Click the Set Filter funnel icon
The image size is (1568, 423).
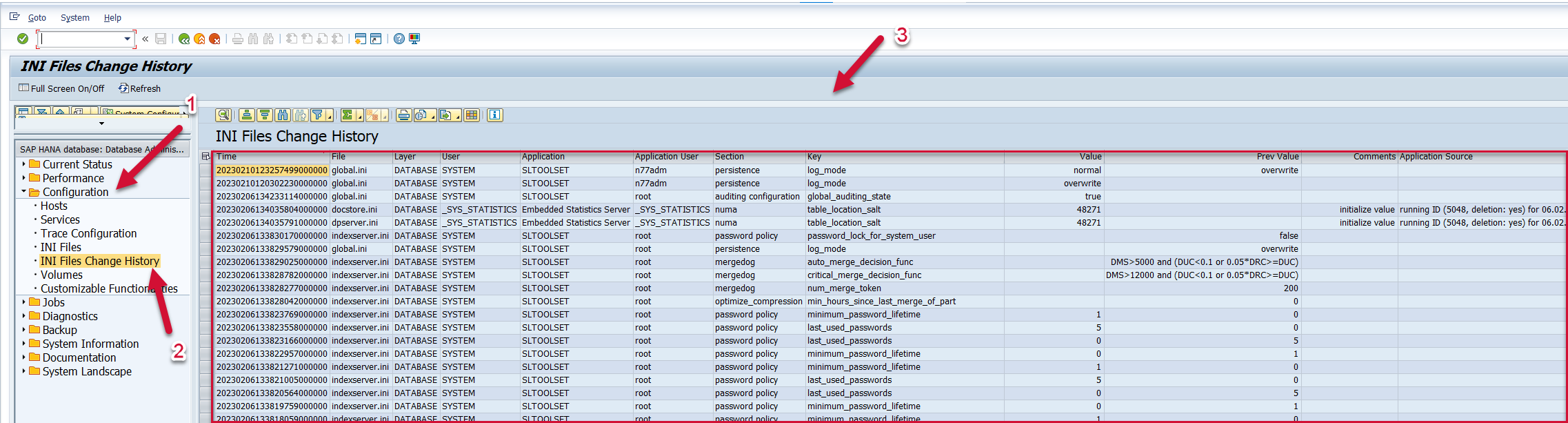[x=318, y=115]
